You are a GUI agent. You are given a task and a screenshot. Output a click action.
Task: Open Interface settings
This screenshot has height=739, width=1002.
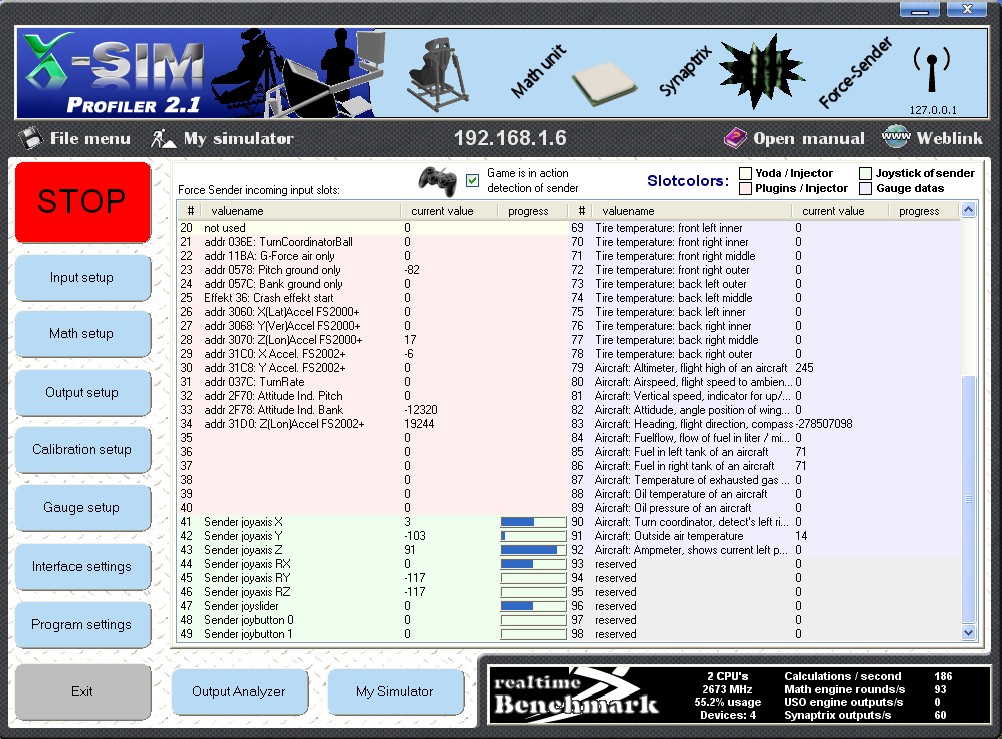tap(82, 566)
